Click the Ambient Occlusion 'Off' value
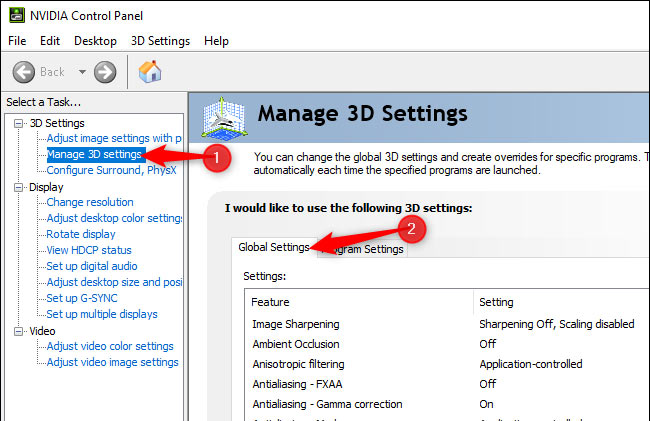The width and height of the screenshot is (650, 421). [x=488, y=344]
